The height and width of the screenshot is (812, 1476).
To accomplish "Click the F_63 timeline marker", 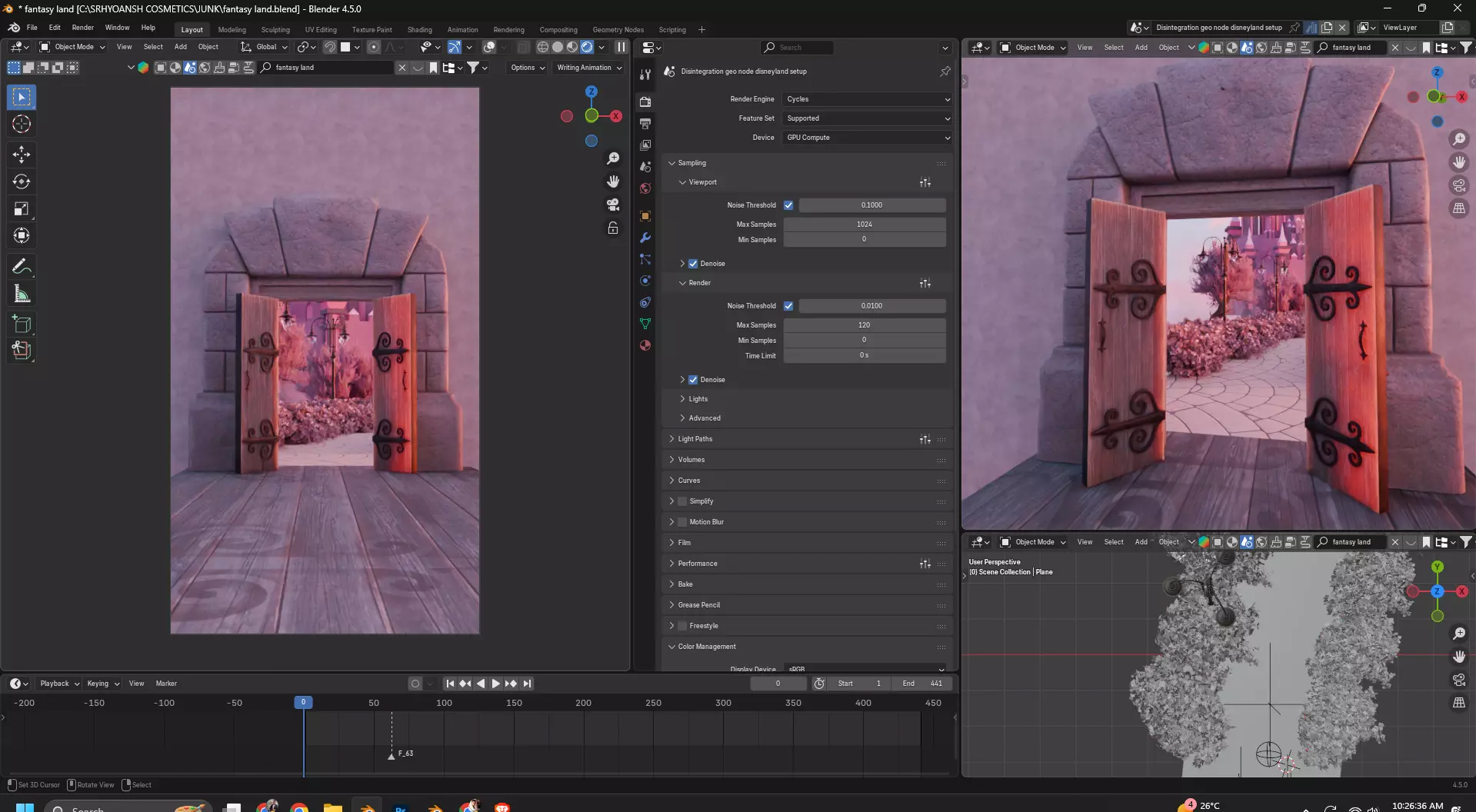I will tap(391, 755).
